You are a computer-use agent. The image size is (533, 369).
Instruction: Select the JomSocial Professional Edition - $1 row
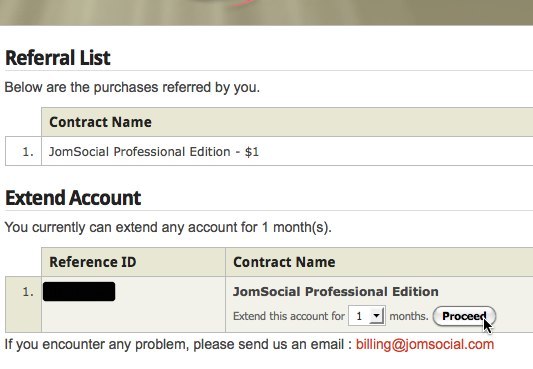pyautogui.click(x=269, y=151)
